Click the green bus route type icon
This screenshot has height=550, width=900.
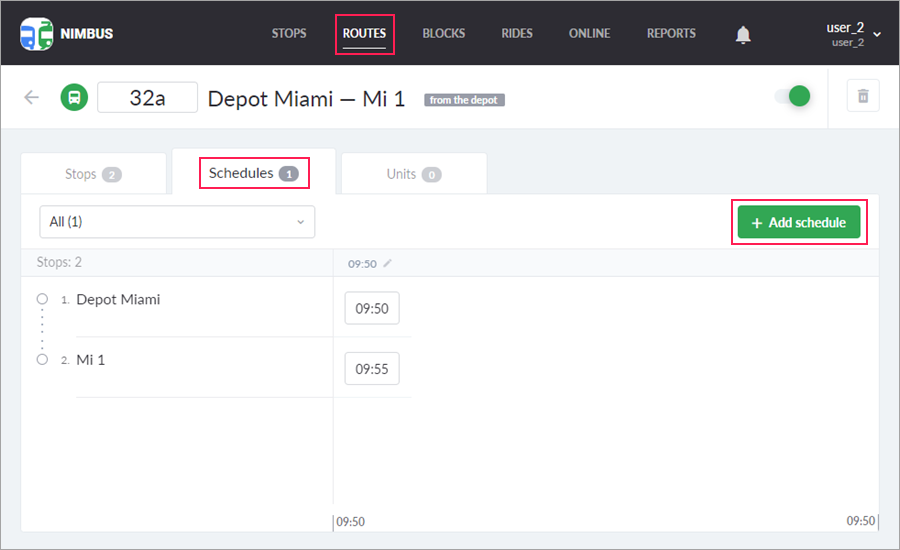(74, 97)
